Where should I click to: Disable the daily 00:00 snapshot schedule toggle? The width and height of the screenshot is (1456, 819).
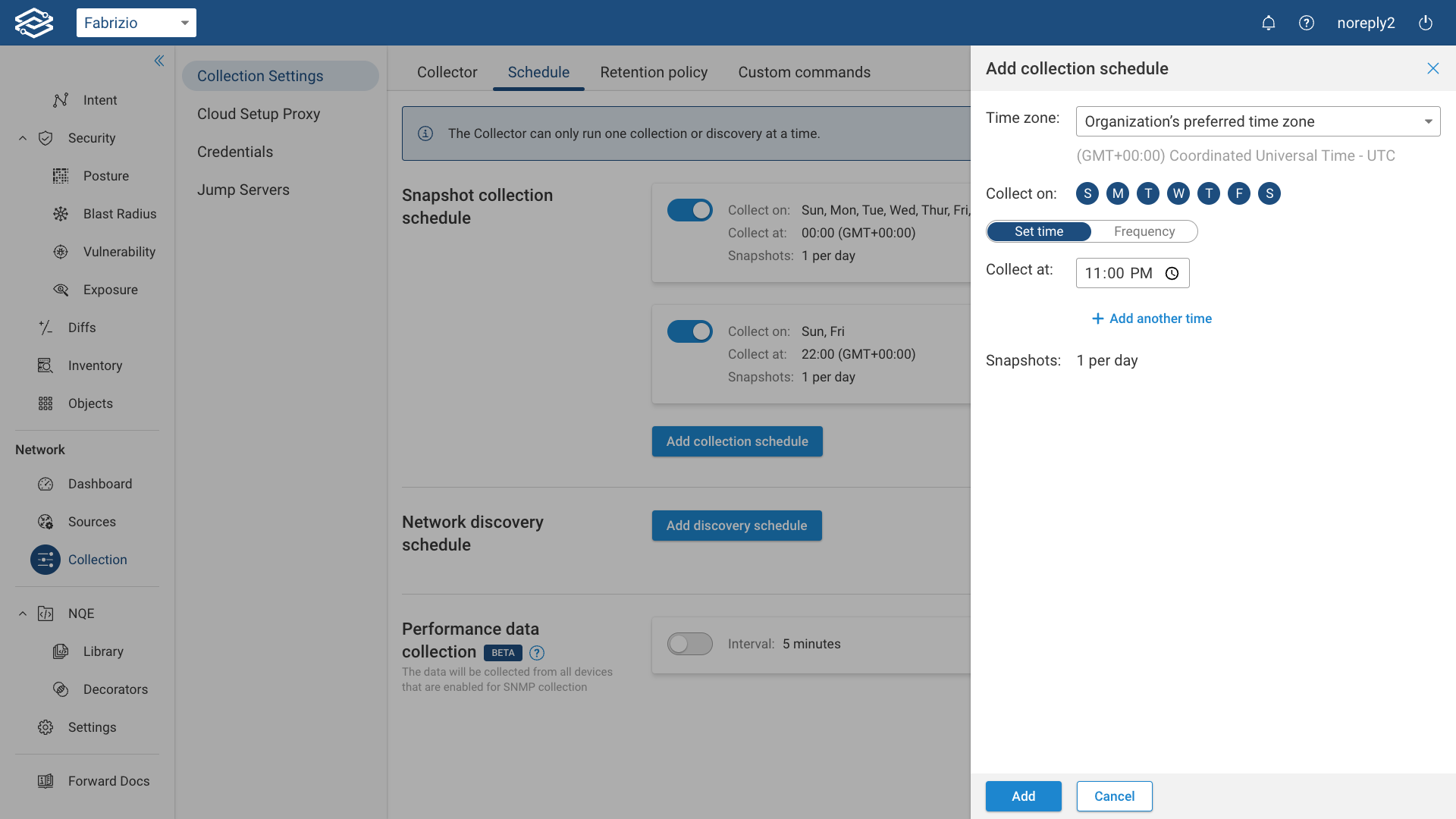click(x=689, y=210)
